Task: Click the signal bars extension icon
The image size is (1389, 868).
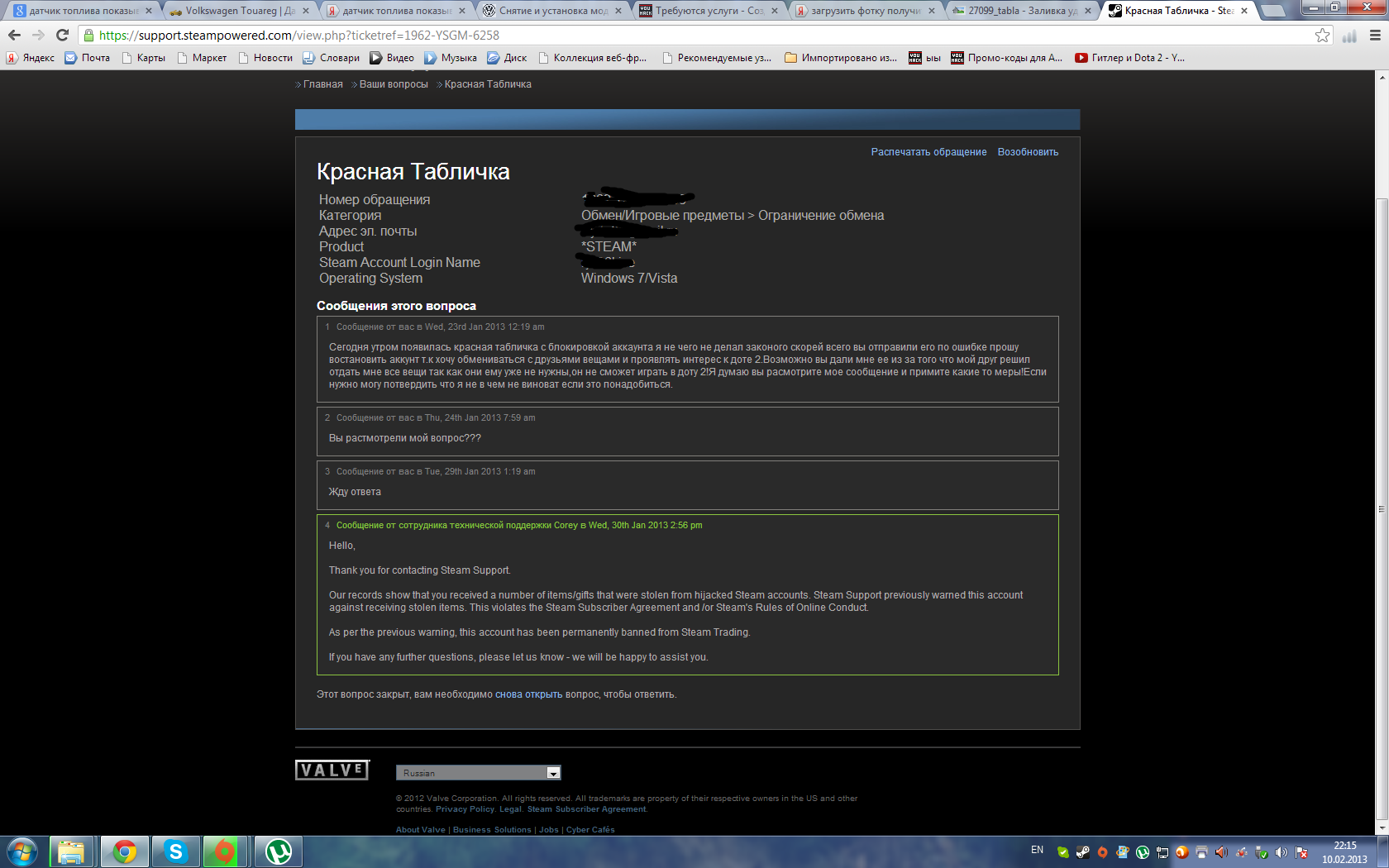Action: coord(1349,36)
